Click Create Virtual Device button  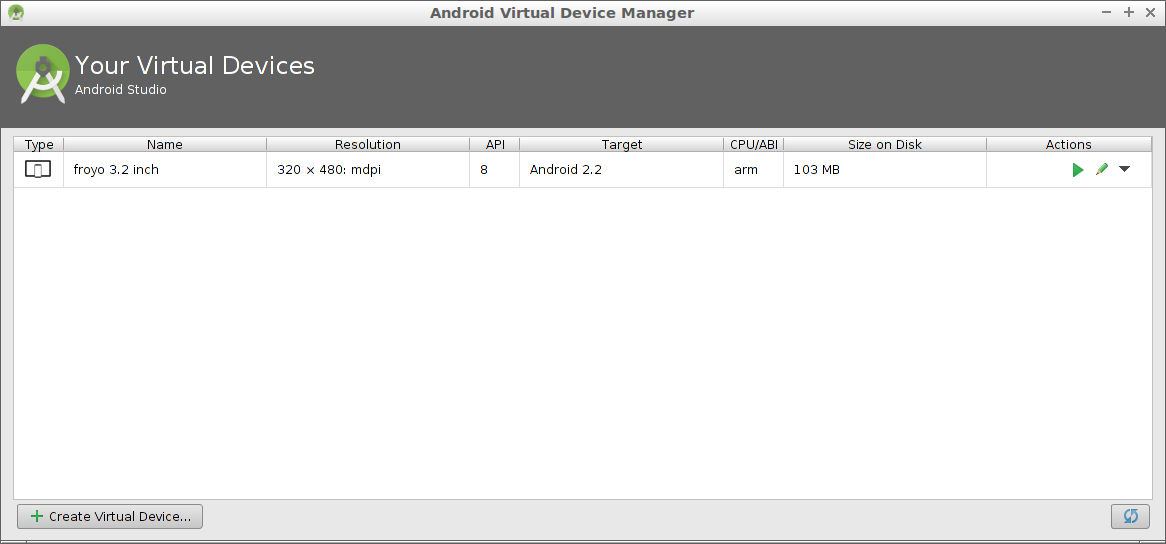pos(110,517)
